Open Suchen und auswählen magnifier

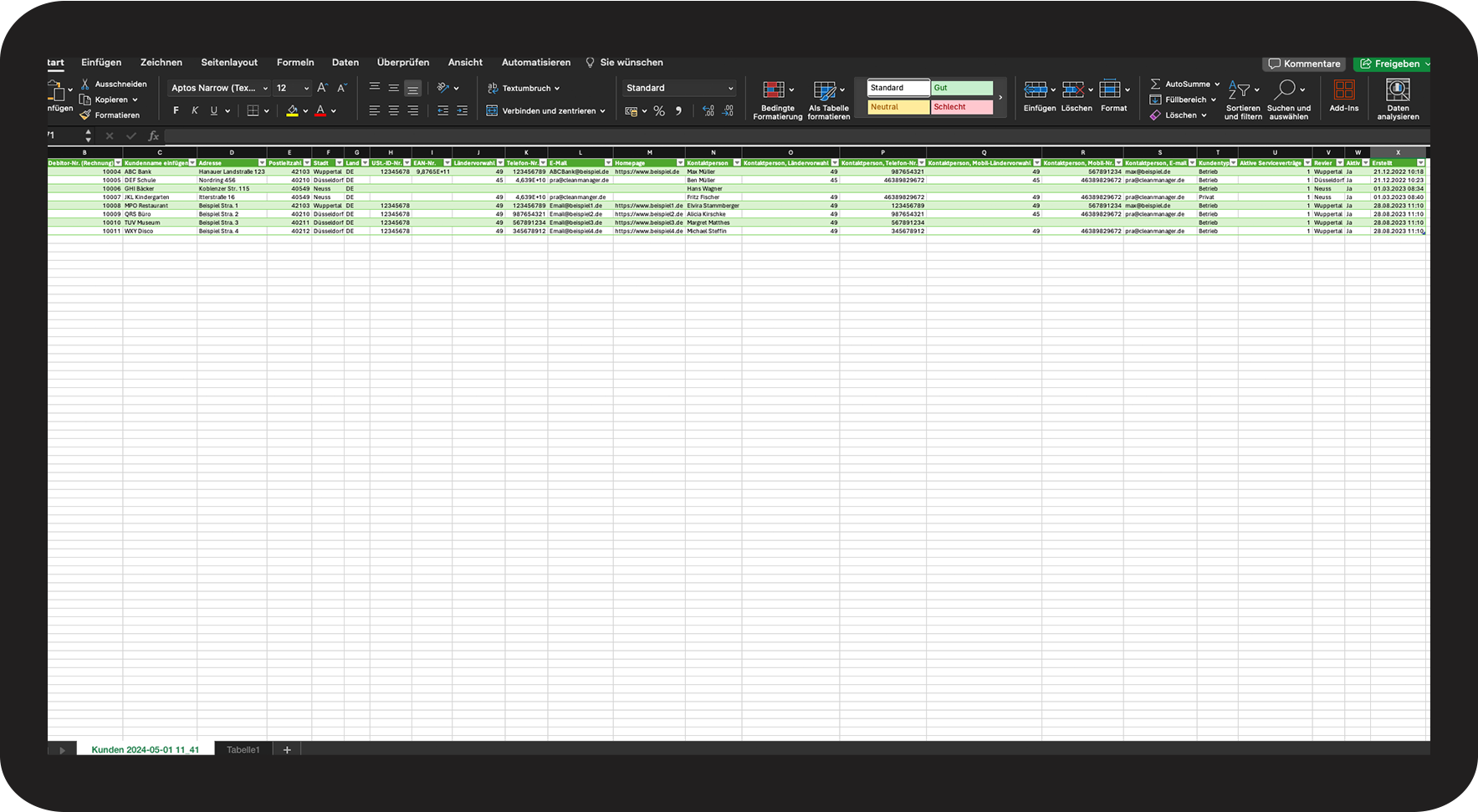pos(1288,100)
